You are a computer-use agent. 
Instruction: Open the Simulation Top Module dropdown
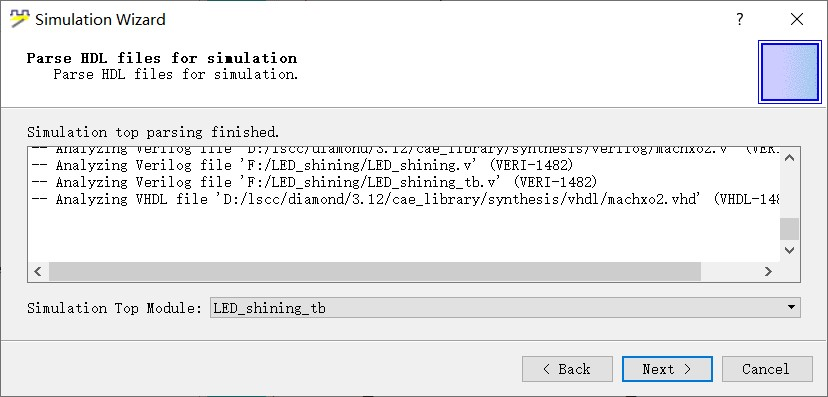click(505, 308)
